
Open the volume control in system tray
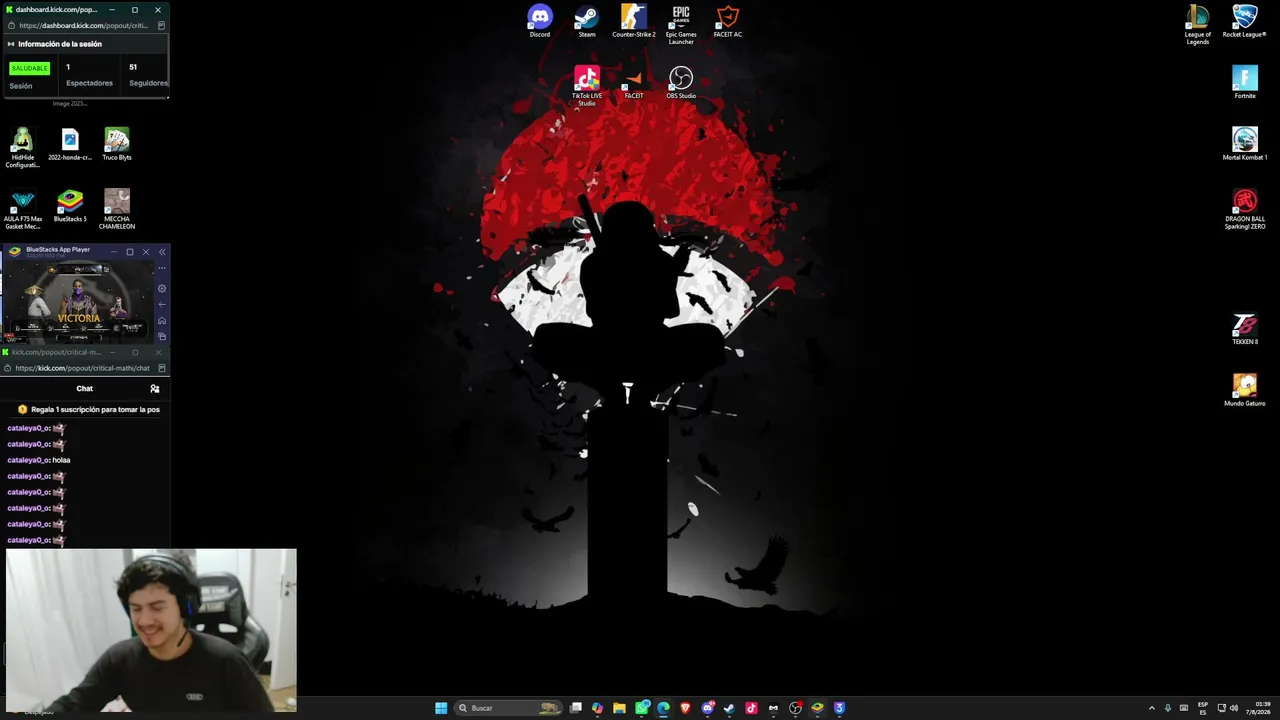pos(1234,708)
